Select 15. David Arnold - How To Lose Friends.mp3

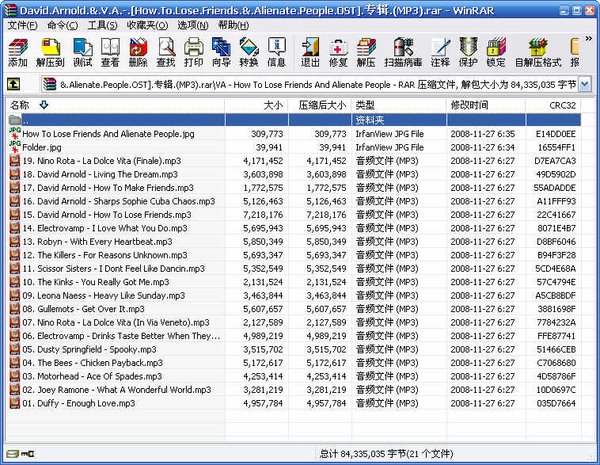click(293, 214)
